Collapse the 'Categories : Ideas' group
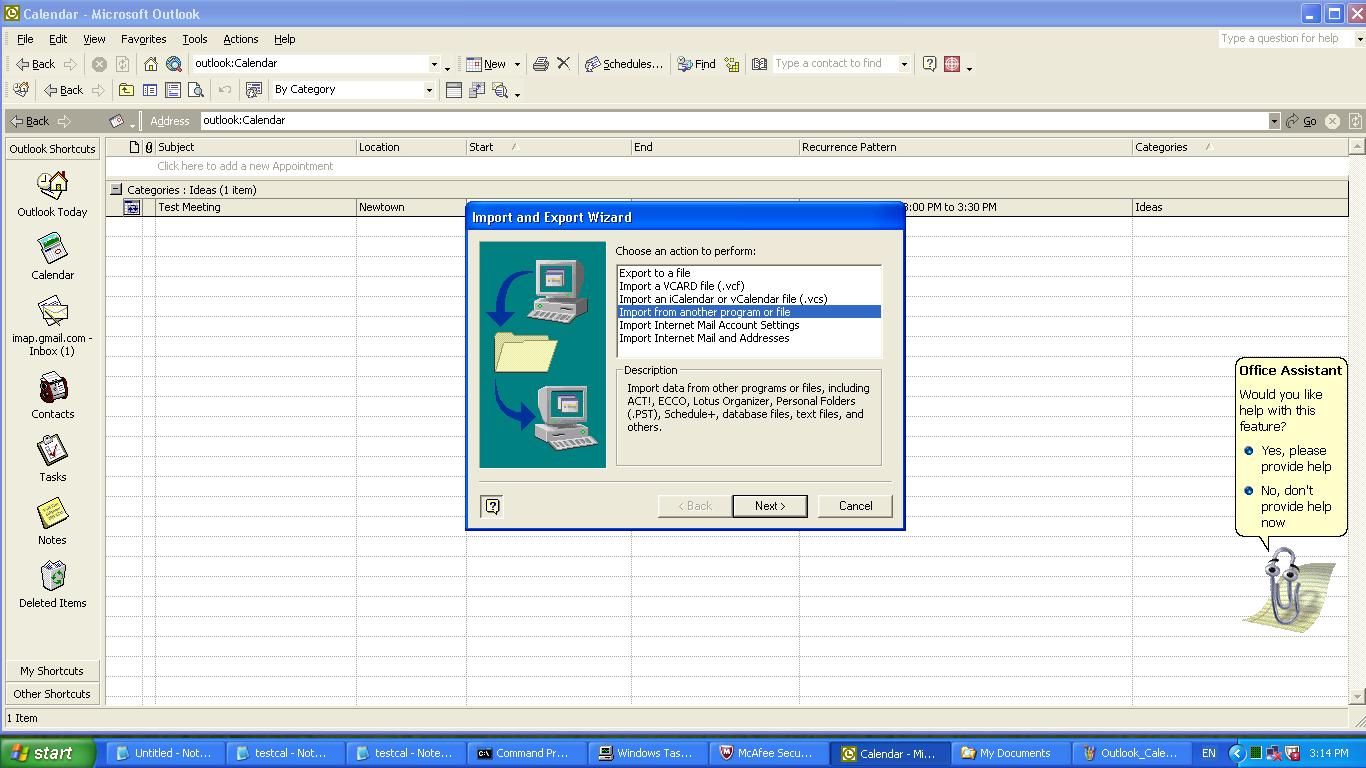 click(116, 189)
